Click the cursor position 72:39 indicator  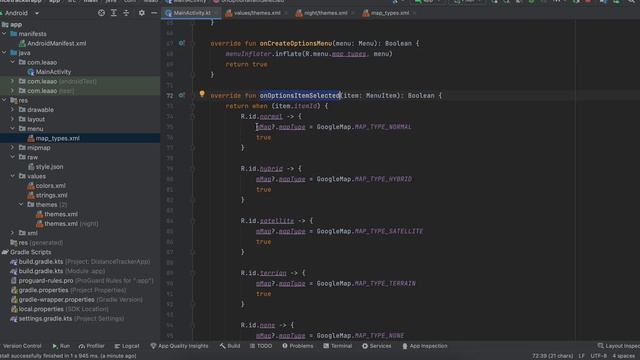(552, 356)
